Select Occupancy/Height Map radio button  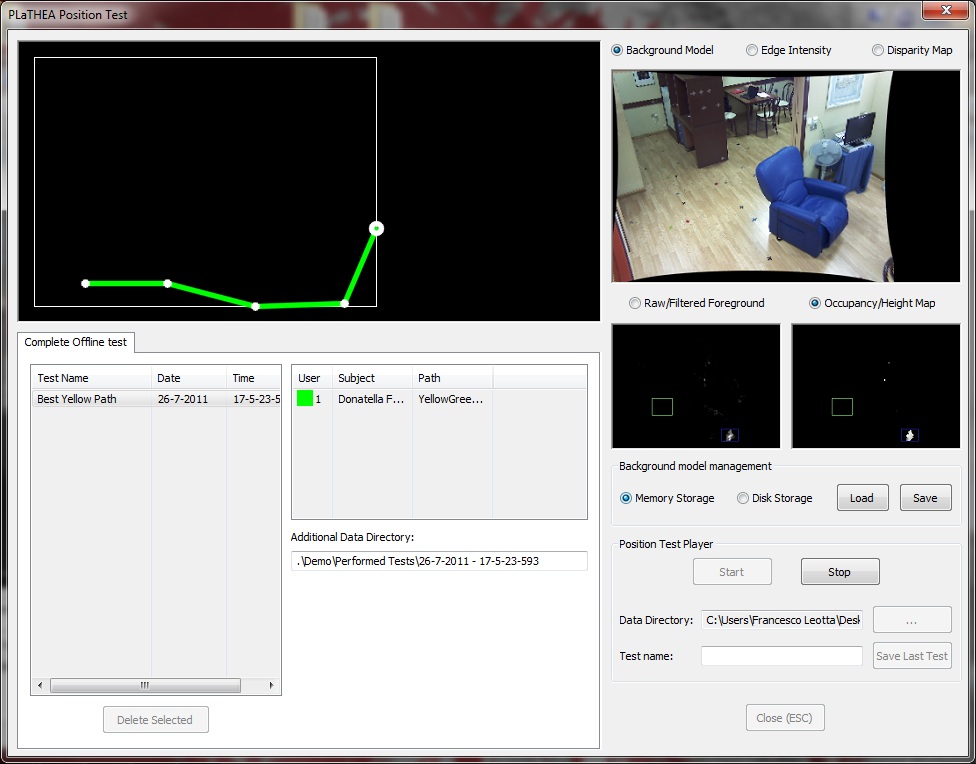coord(815,303)
